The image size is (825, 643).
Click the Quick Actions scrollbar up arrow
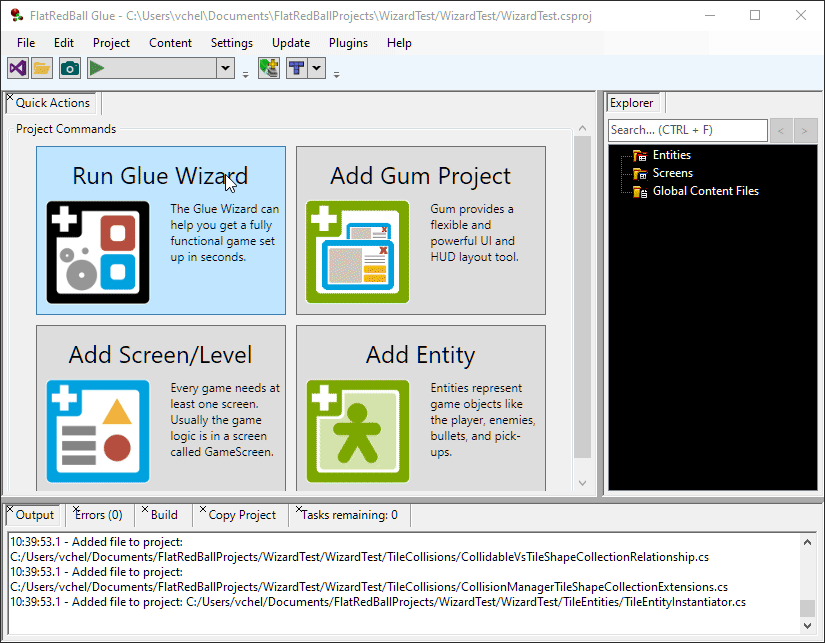point(582,128)
